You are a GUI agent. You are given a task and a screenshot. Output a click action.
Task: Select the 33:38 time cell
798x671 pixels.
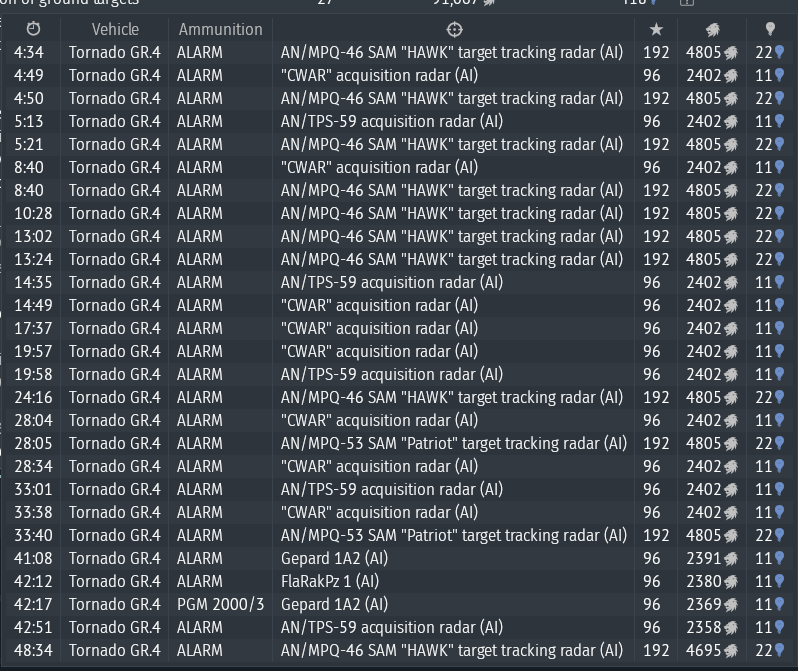[x=33, y=512]
